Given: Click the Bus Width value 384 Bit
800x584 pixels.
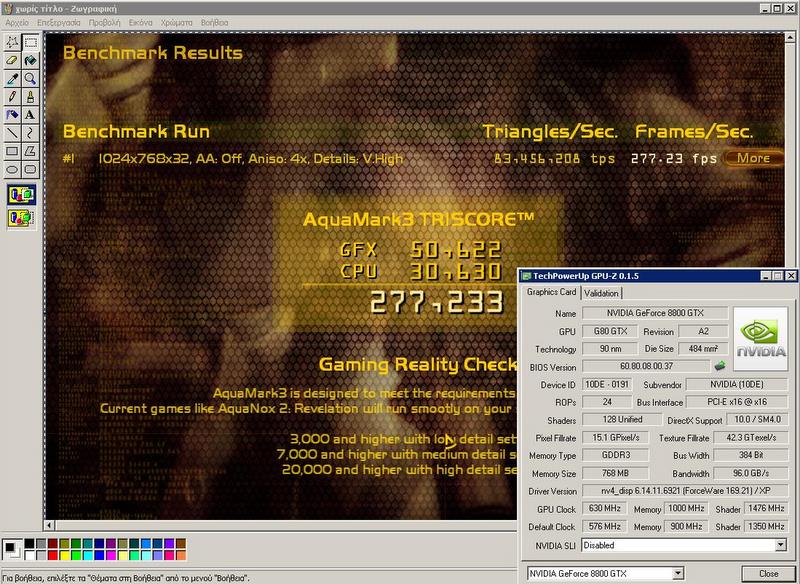Looking at the screenshot, I should [x=751, y=455].
